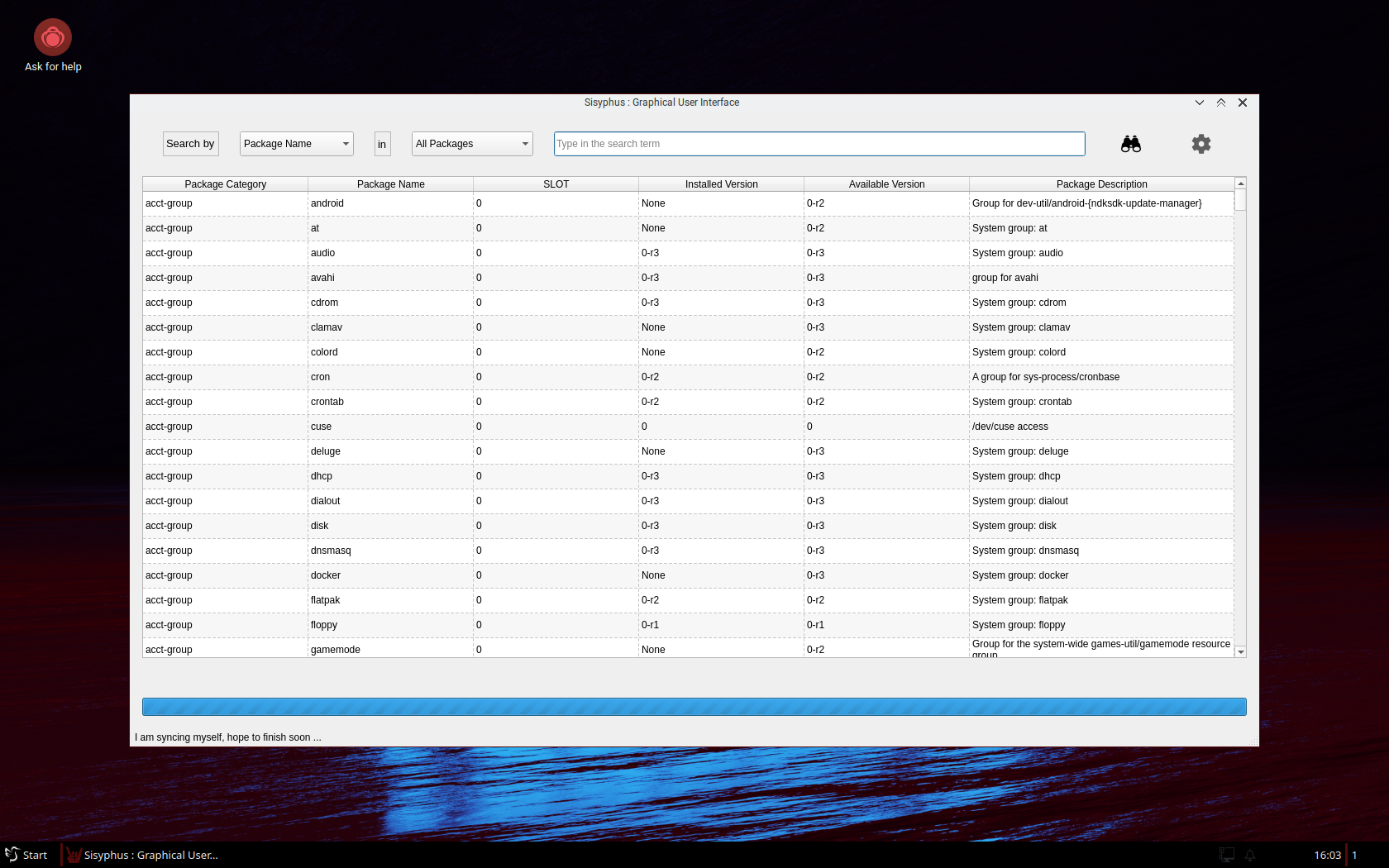This screenshot has width=1389, height=868.
Task: Select the 'gamemode' package name cell
Action: 391,648
